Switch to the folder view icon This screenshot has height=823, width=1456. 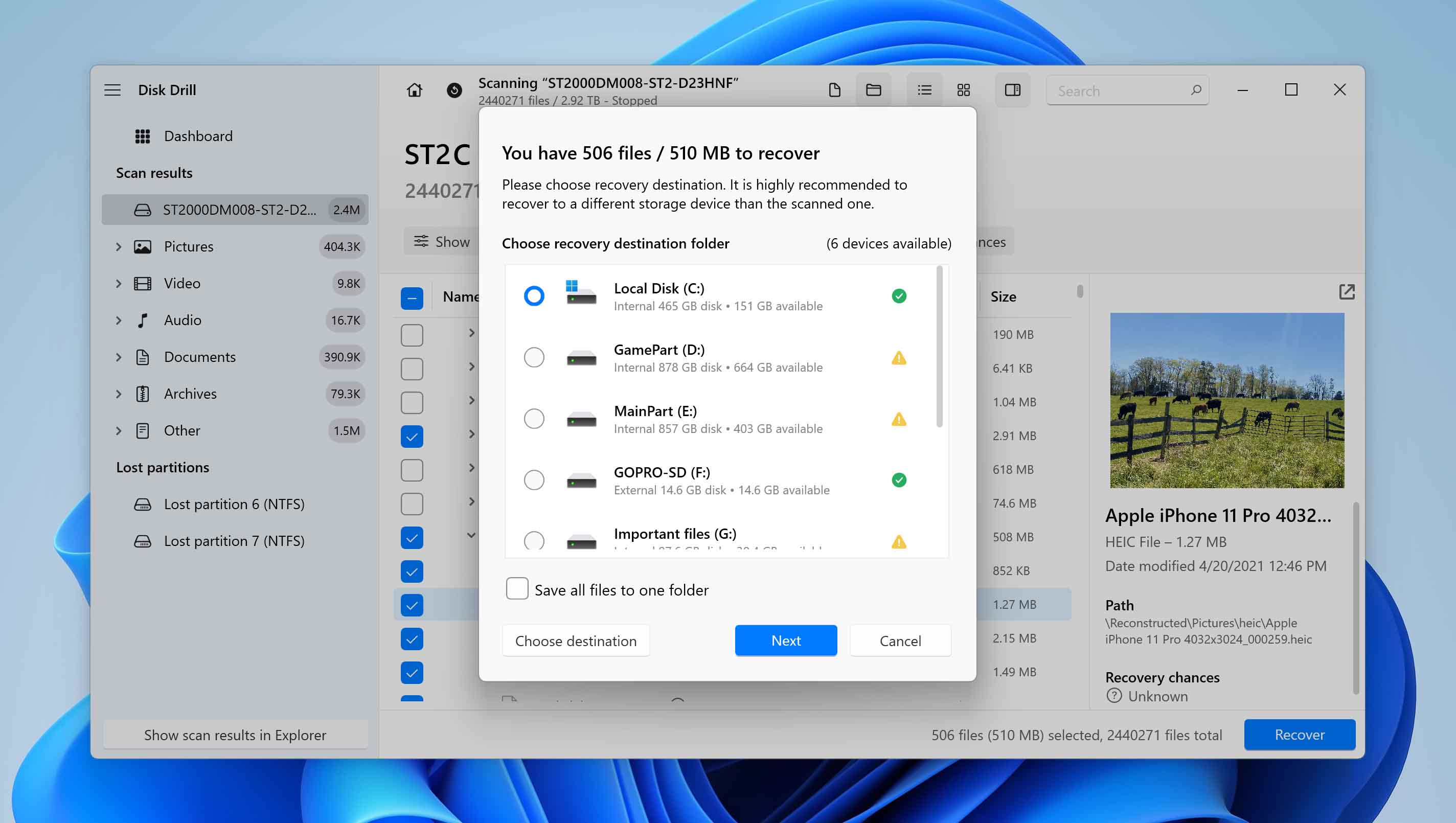pyautogui.click(x=873, y=90)
